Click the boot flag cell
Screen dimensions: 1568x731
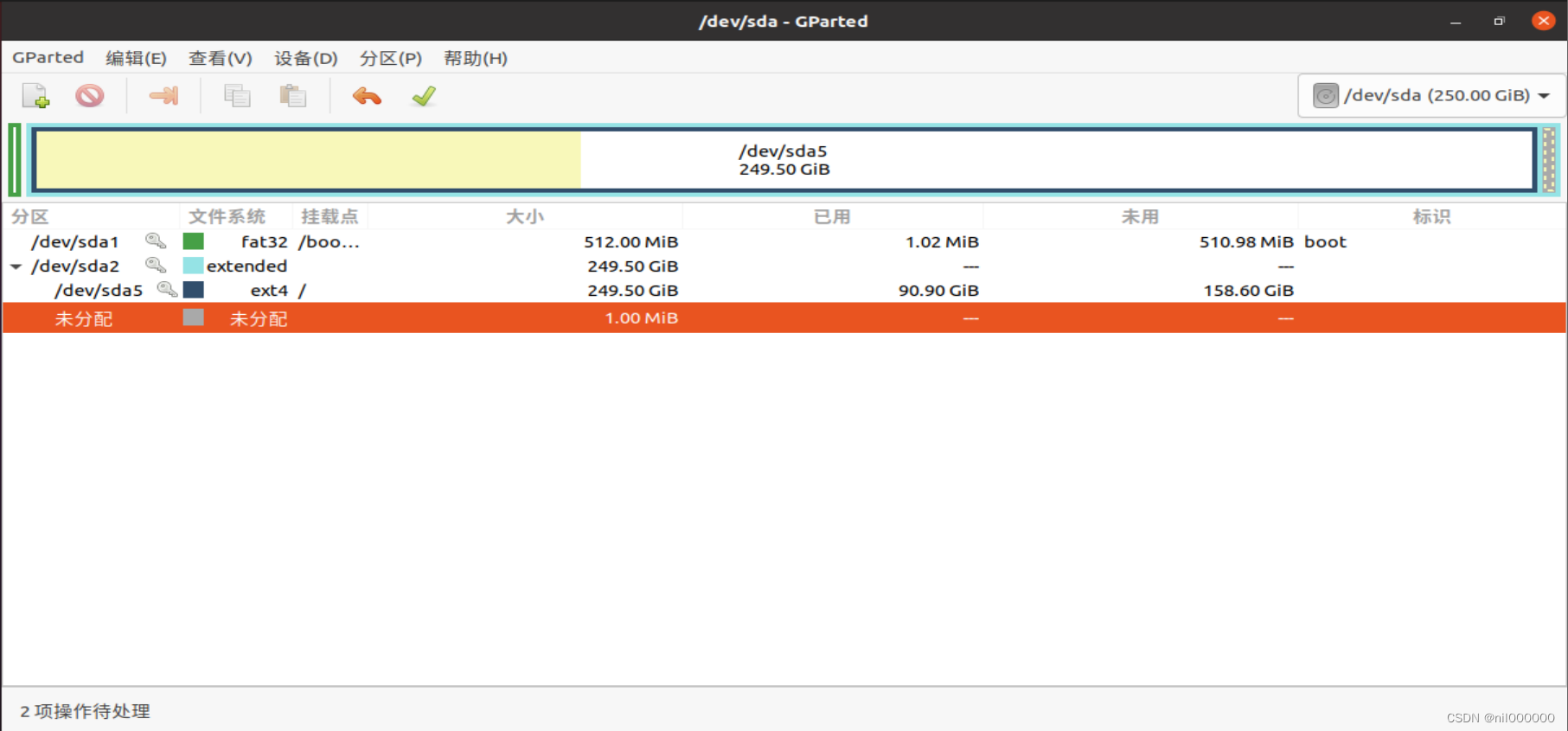1325,242
